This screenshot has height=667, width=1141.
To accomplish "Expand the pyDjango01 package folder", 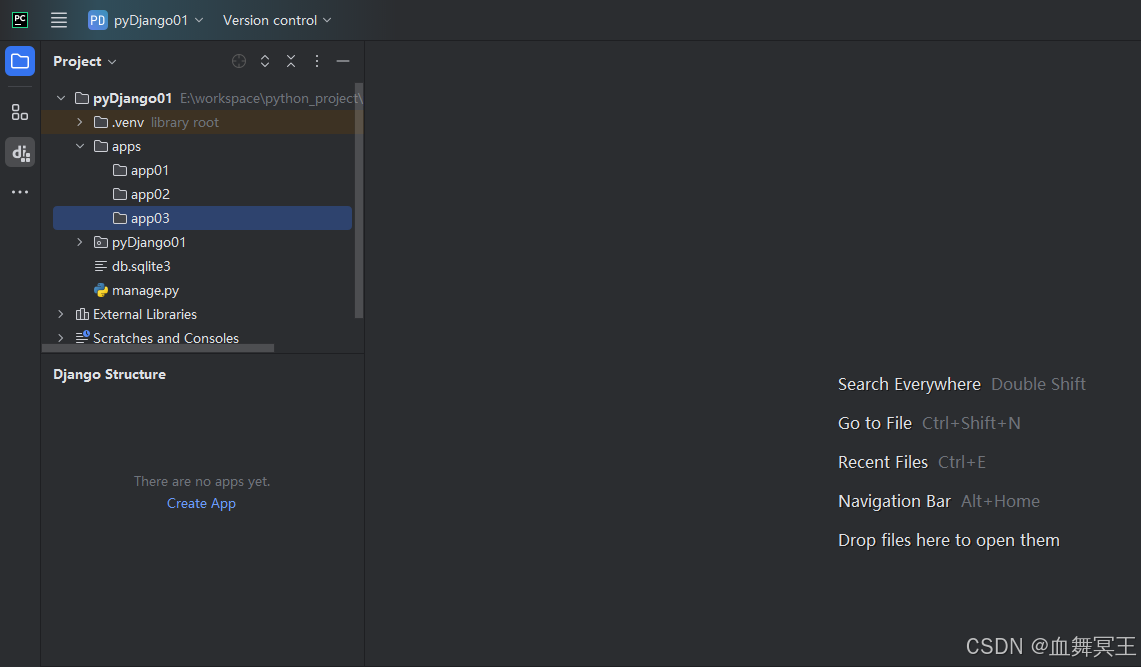I will (80, 242).
